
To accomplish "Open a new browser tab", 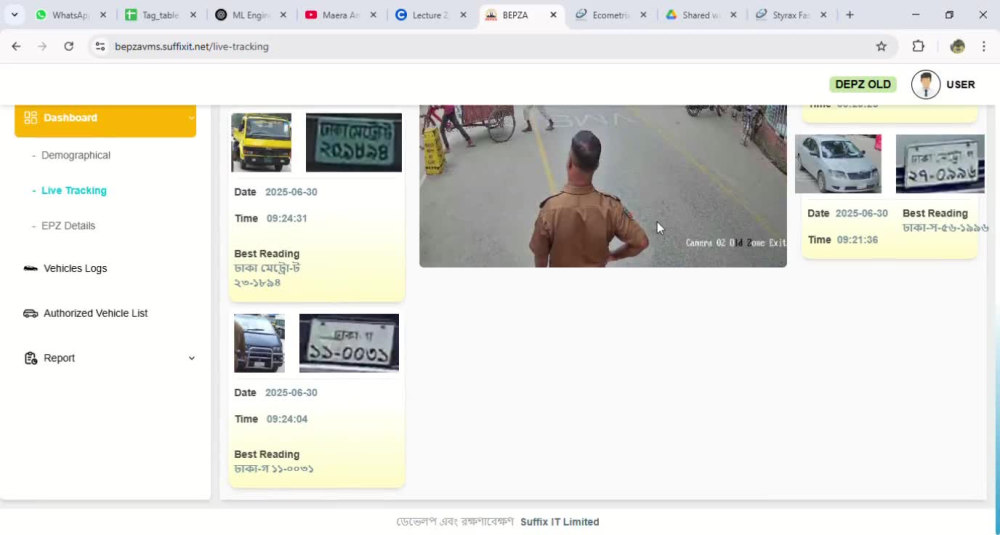I will (x=849, y=15).
